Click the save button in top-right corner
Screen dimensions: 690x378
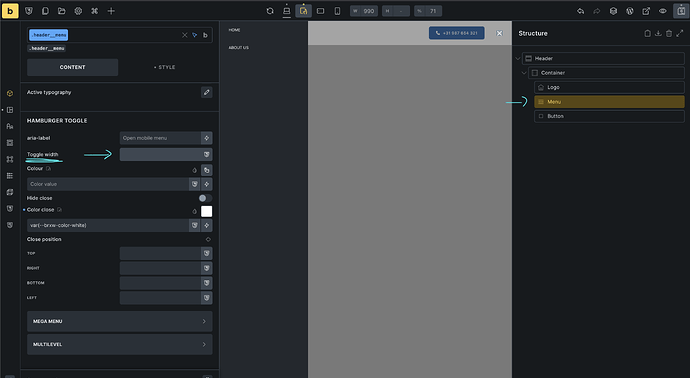point(681,11)
